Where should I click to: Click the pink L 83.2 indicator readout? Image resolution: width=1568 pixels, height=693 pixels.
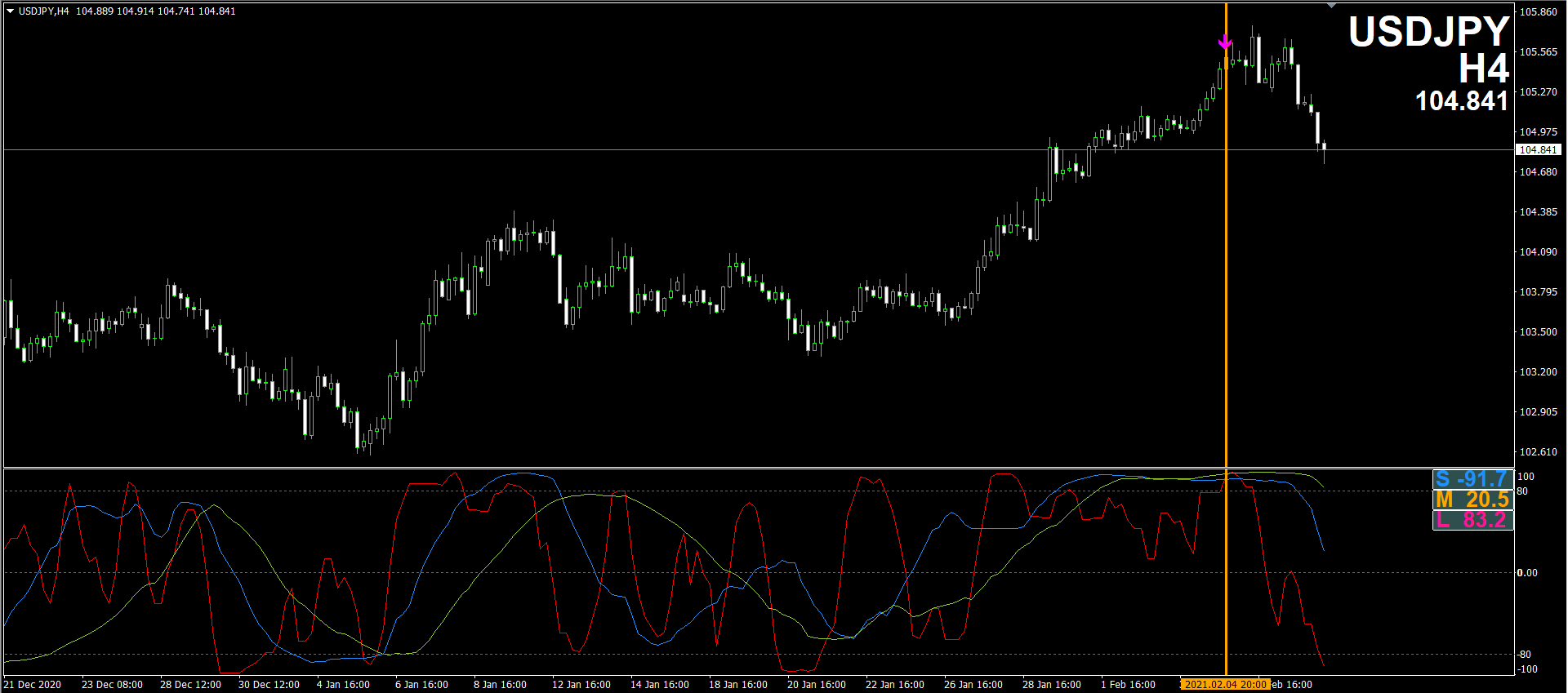pos(1472,520)
